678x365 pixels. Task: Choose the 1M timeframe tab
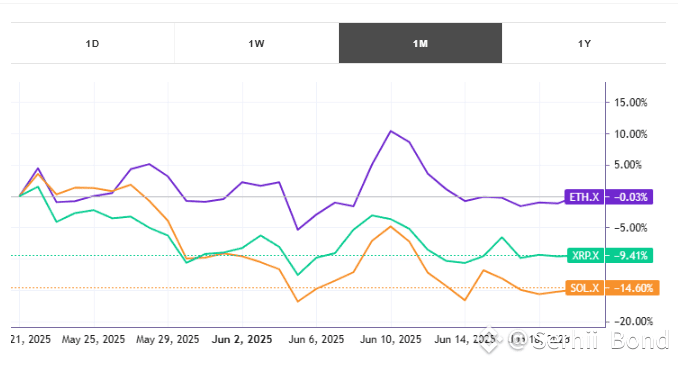click(x=420, y=43)
